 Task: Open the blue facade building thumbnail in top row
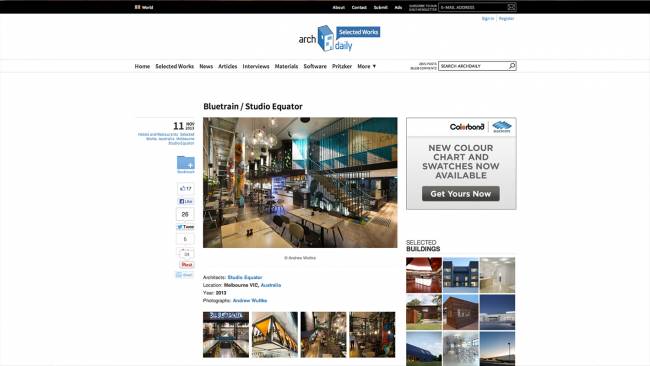pyautogui.click(x=461, y=275)
